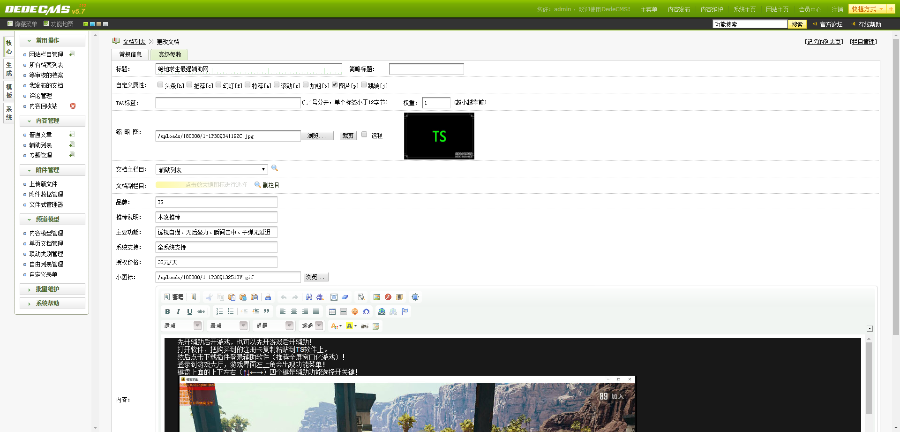Click the Insert Image editor icon
900x432 pixels.
[377, 297]
